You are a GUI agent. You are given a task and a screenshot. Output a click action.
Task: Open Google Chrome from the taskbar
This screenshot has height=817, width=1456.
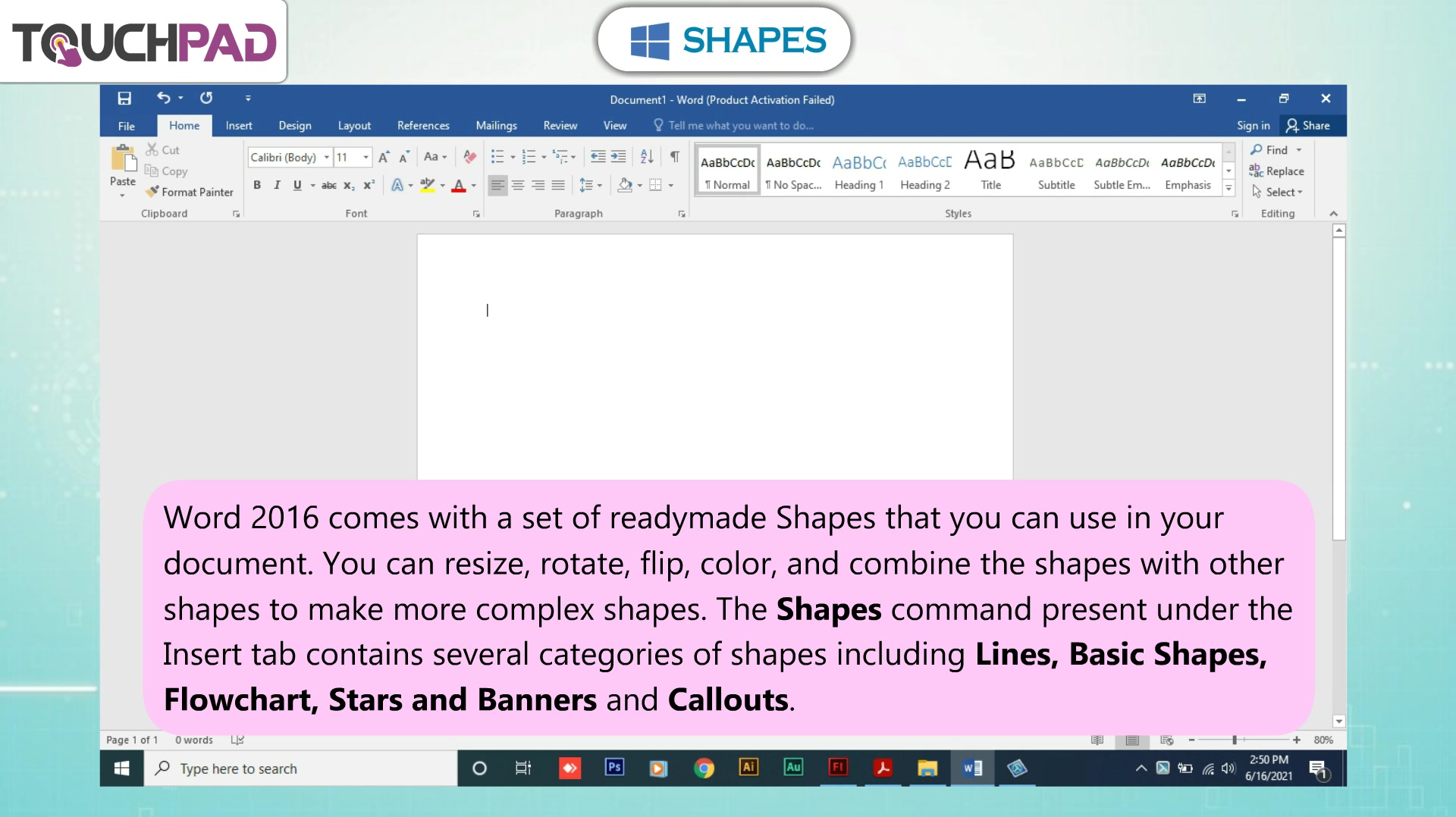pyautogui.click(x=704, y=768)
